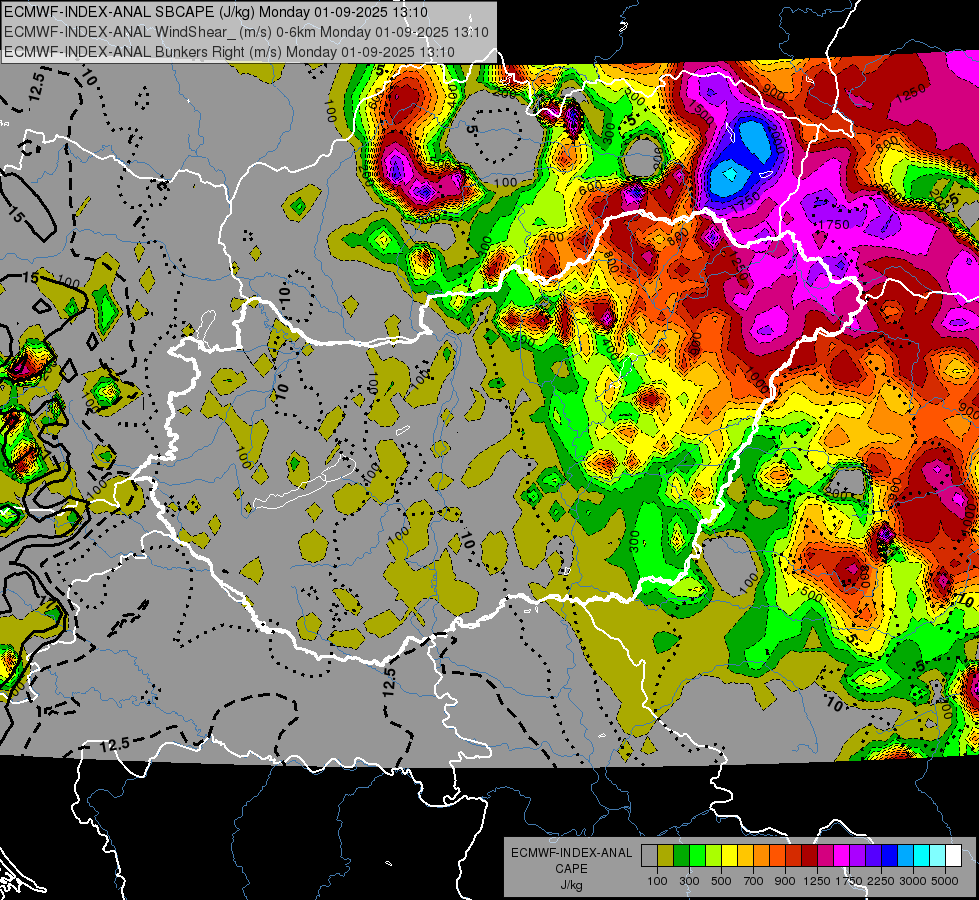Click the 100 tick label in the legend

tap(657, 881)
